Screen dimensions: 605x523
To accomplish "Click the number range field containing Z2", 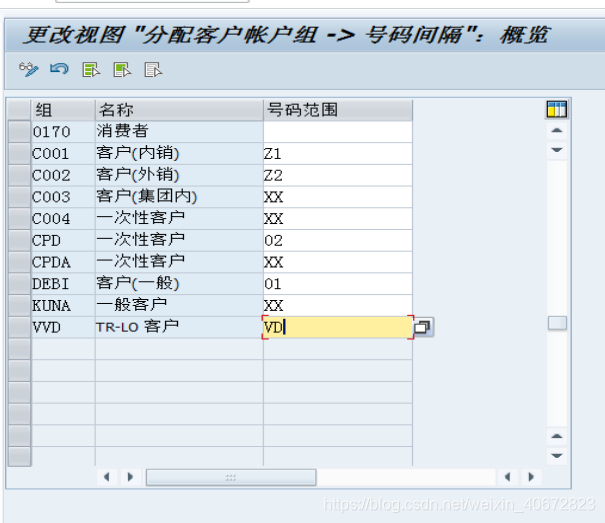I will point(338,175).
